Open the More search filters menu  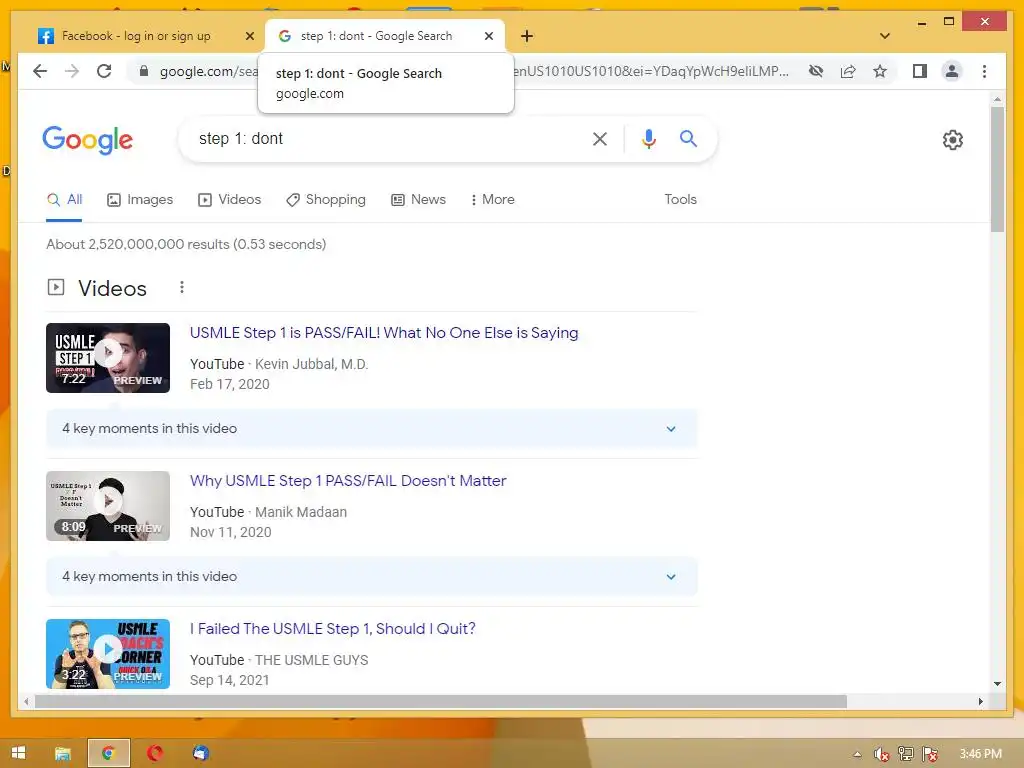[x=492, y=200]
